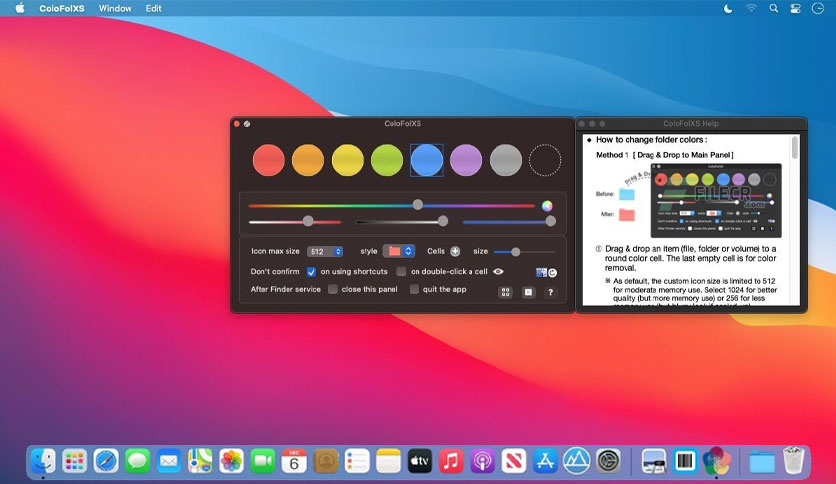Add a cell with the Cells plus button
The image size is (836, 484).
(455, 251)
